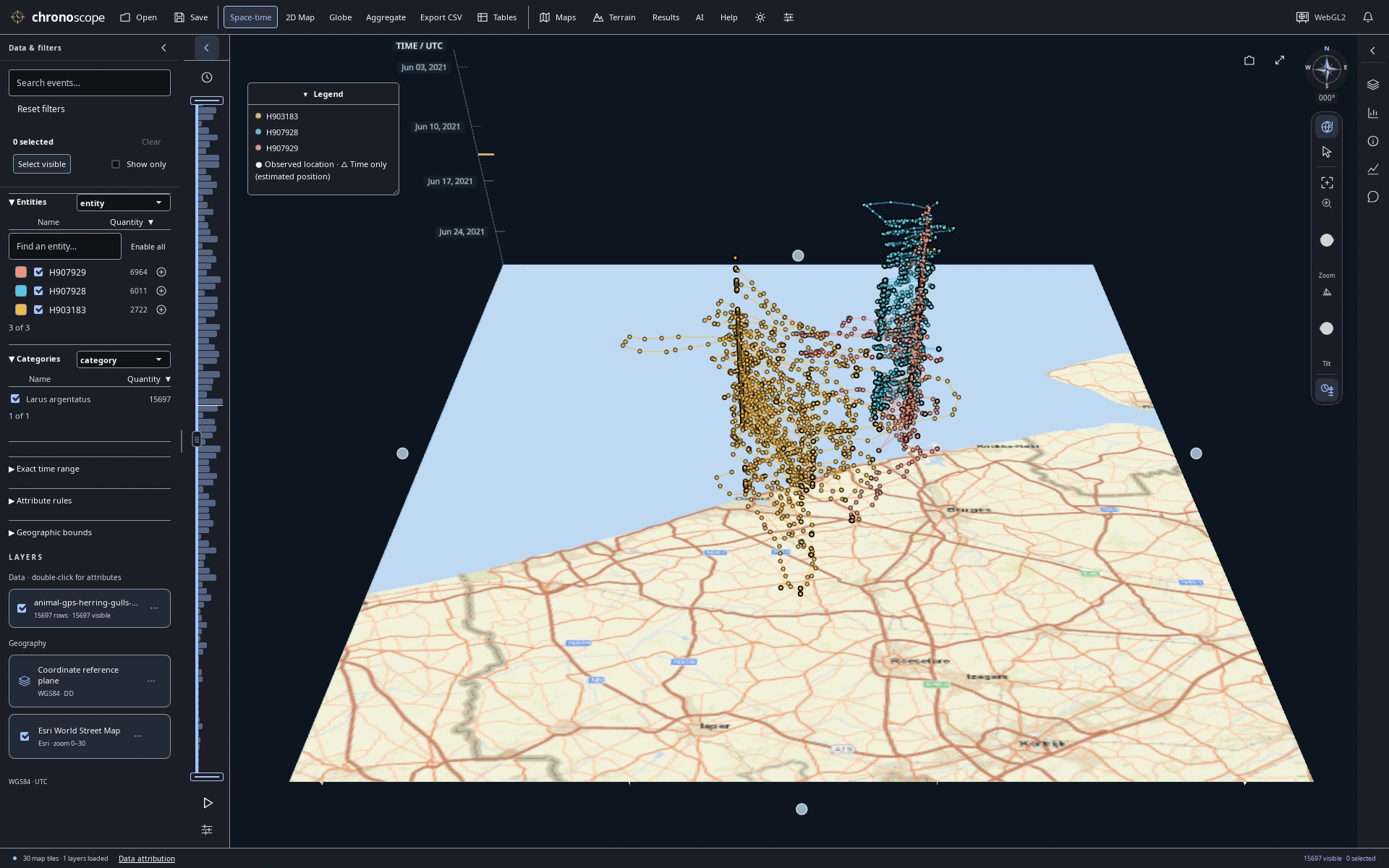Take a snapshot with the camera icon
The height and width of the screenshot is (868, 1389).
point(1249,61)
